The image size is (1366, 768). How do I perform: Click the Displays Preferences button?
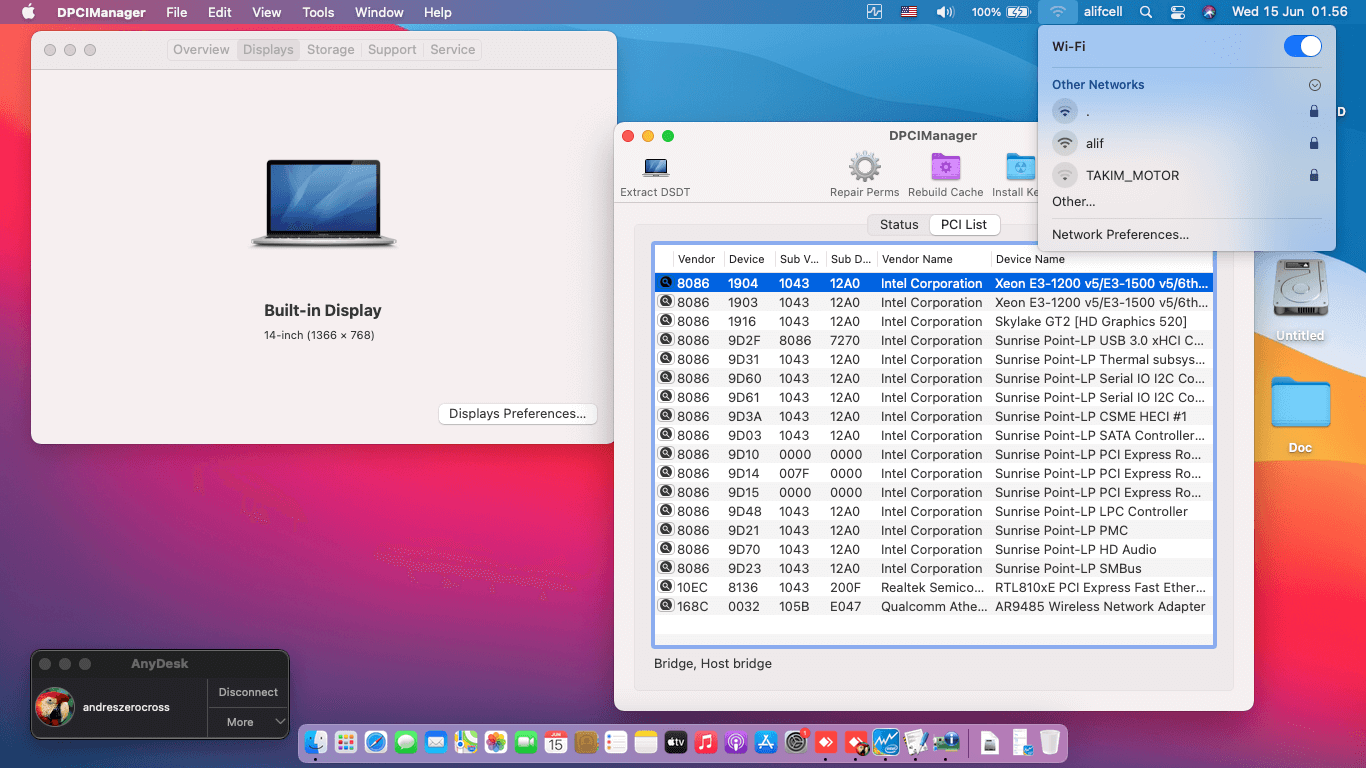pyautogui.click(x=517, y=413)
